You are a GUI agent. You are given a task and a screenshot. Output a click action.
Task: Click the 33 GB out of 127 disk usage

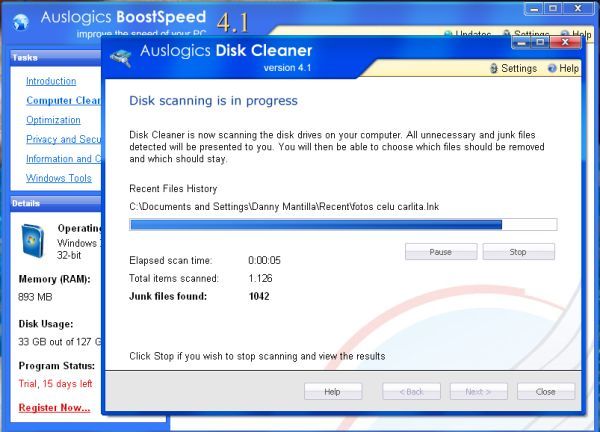point(59,342)
